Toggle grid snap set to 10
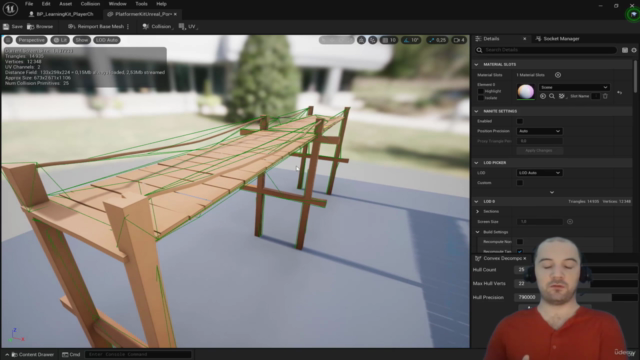Viewport: 640px width, 360px height. (389, 40)
